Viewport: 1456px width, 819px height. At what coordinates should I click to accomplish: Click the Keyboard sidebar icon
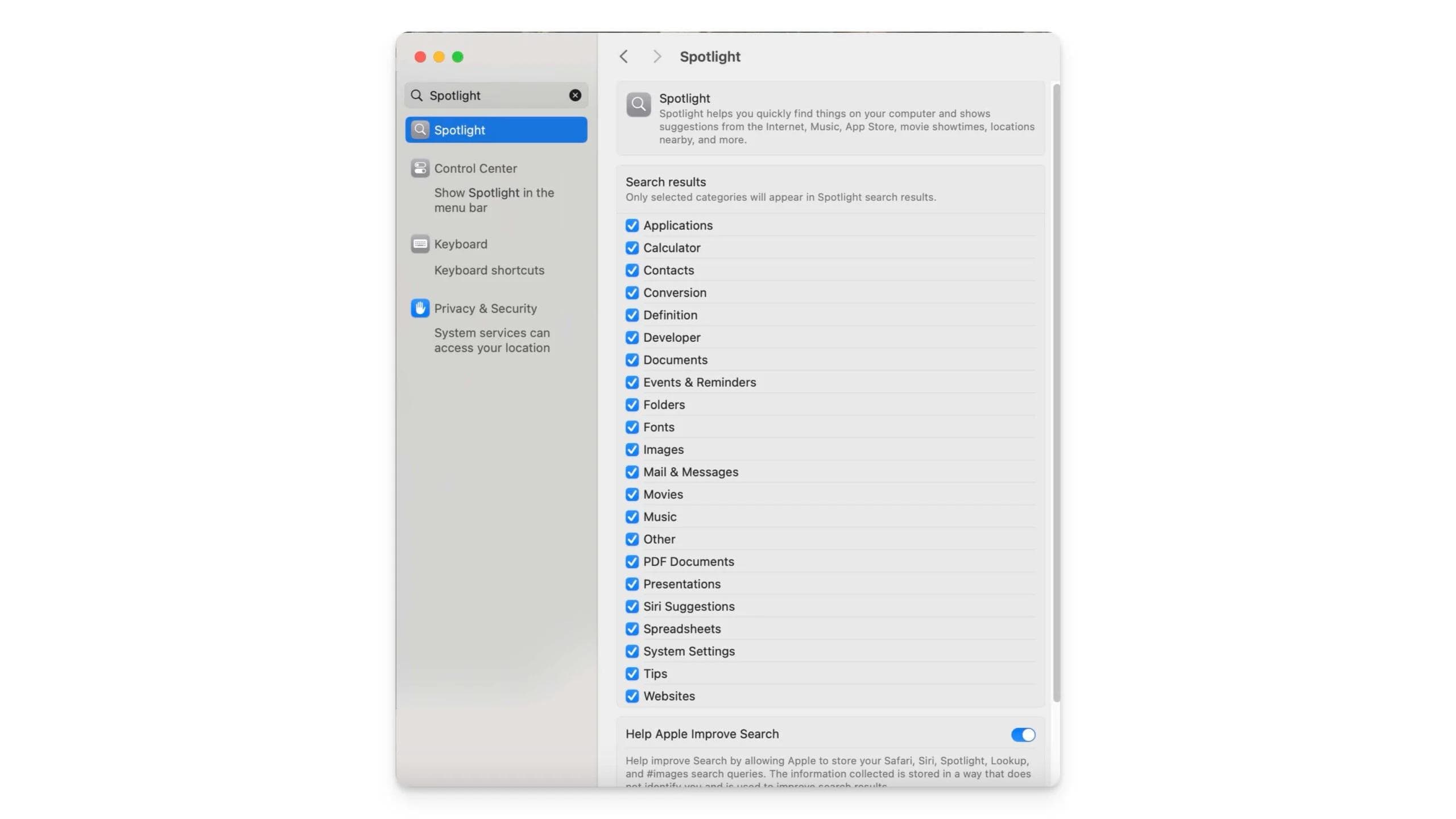420,244
